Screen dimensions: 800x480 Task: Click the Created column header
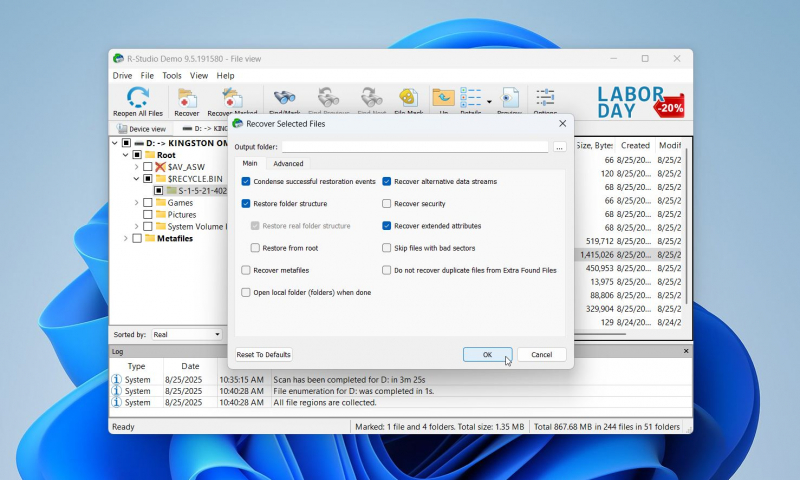[x=635, y=145]
